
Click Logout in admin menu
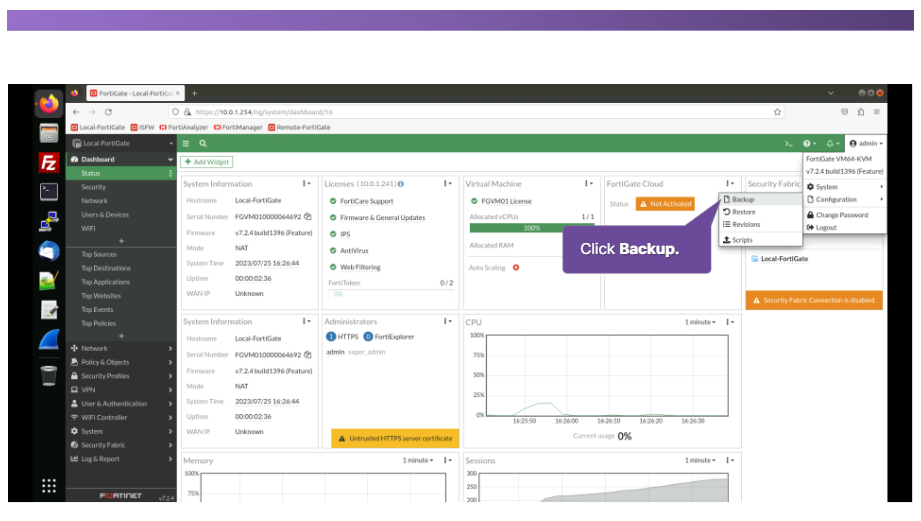coord(844,227)
